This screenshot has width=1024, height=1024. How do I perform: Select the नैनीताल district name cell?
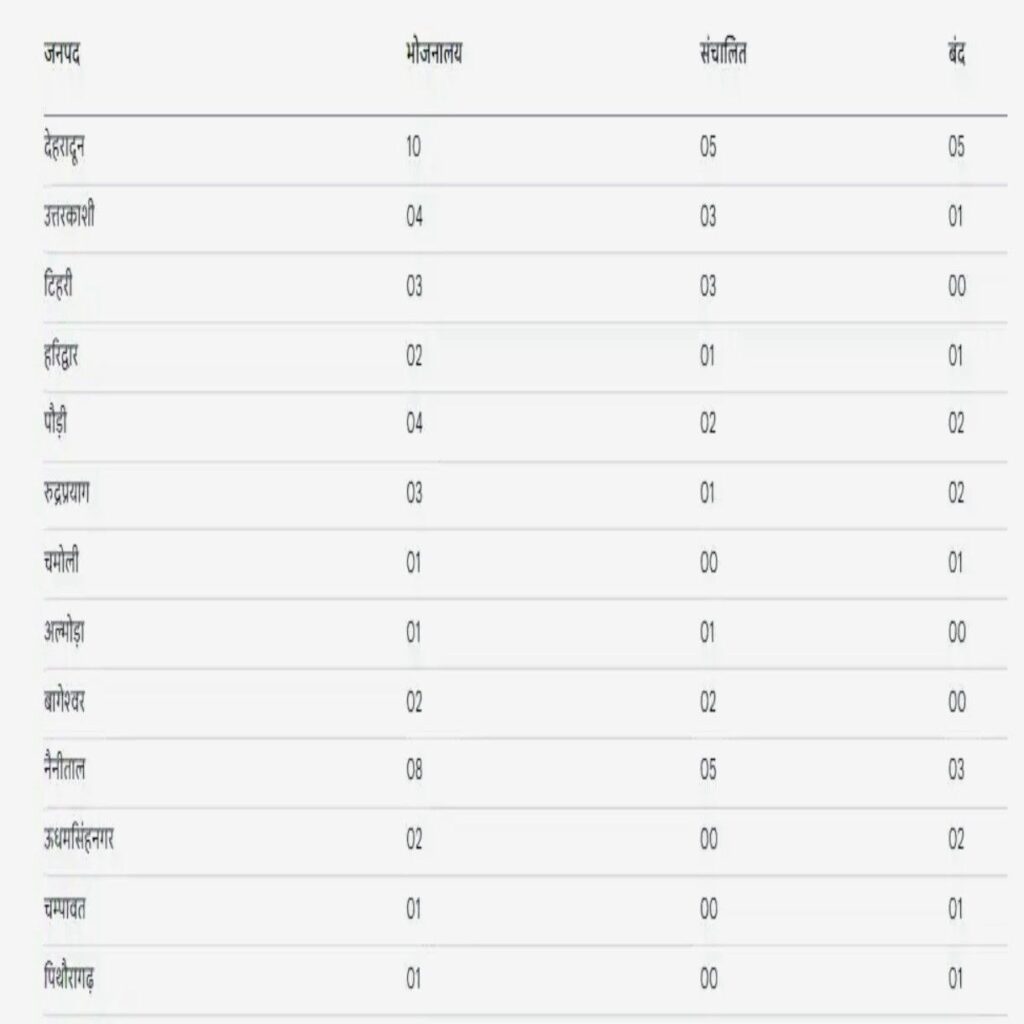[x=64, y=770]
